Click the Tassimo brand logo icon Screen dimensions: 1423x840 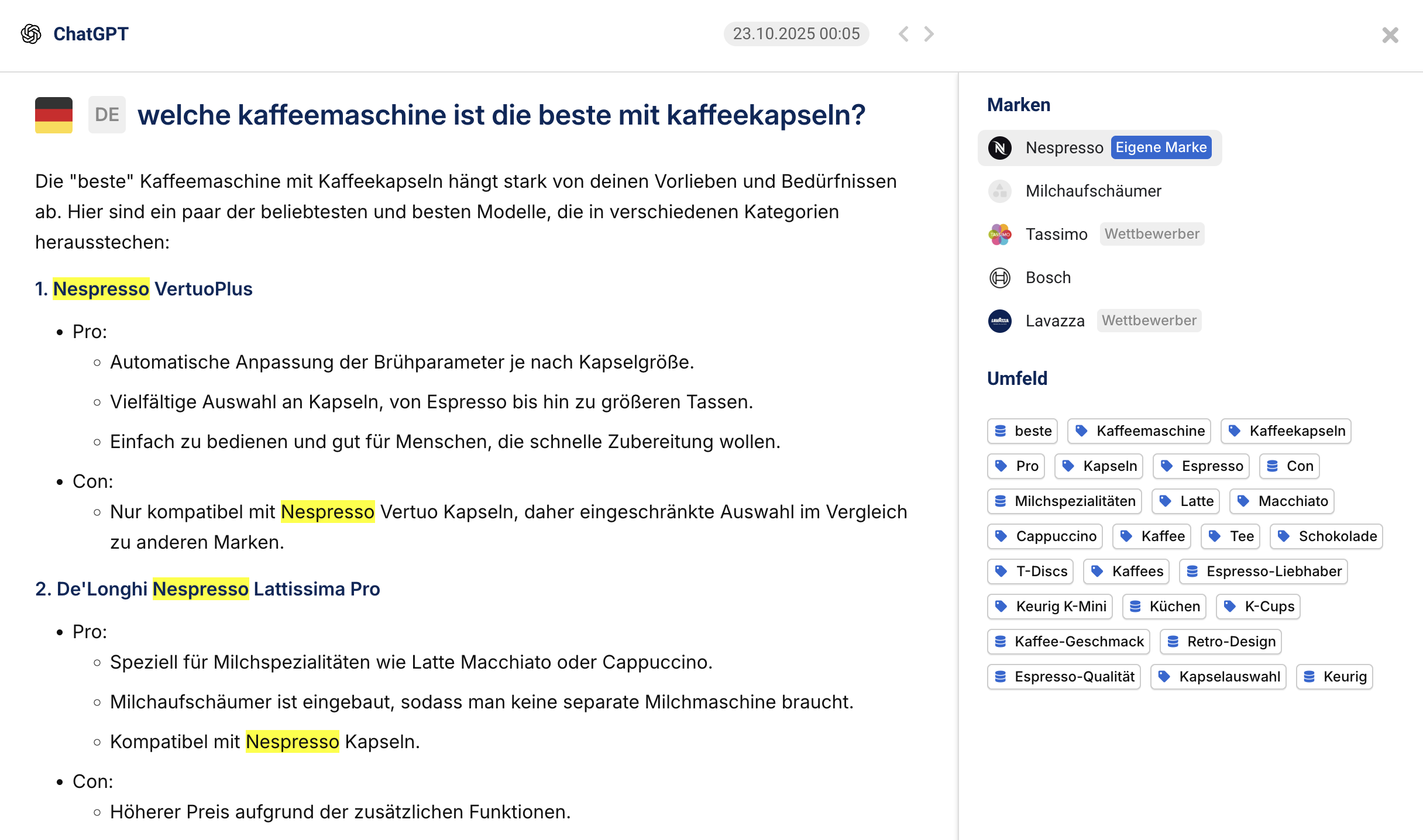point(1000,235)
